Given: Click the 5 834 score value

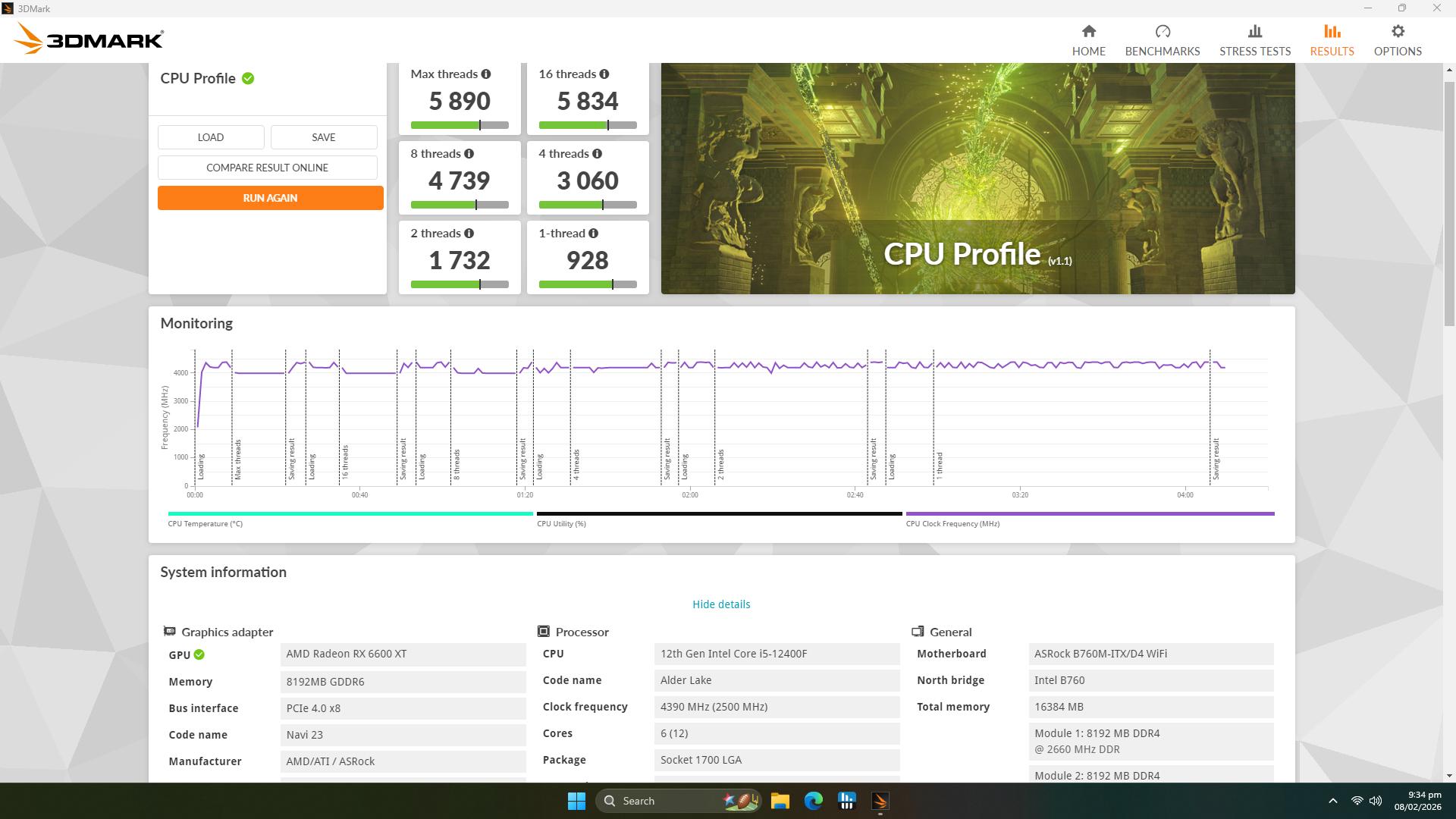Looking at the screenshot, I should click(x=588, y=101).
